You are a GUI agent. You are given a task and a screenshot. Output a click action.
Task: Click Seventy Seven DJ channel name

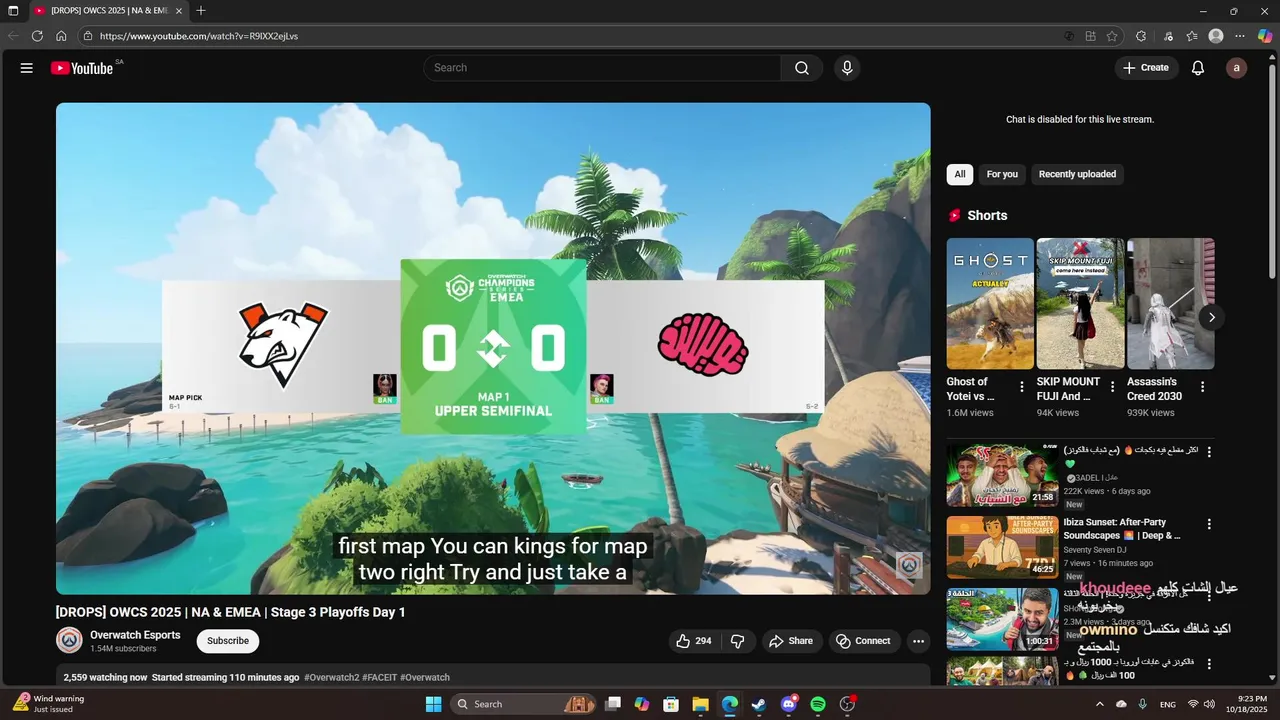point(1094,550)
